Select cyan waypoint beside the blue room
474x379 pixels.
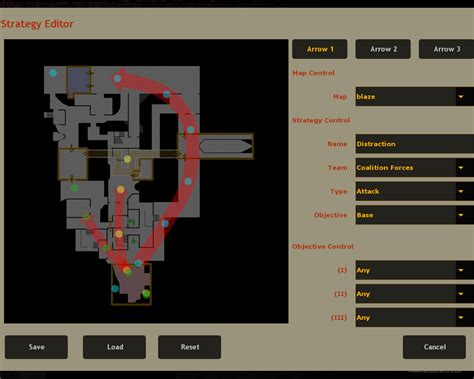click(x=53, y=73)
